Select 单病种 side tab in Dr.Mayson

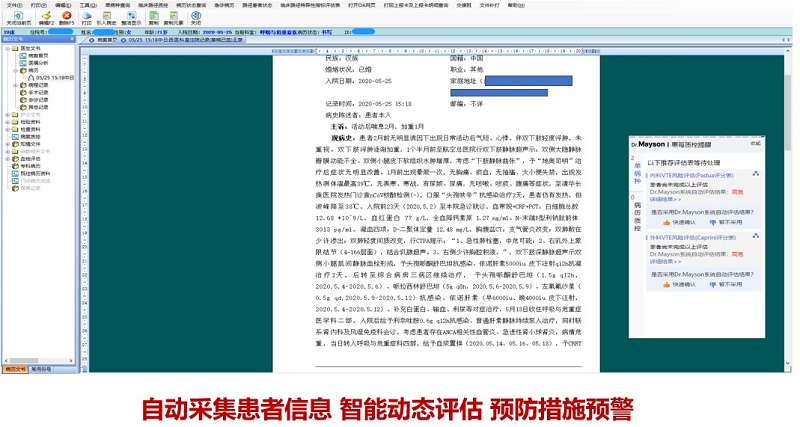point(637,173)
